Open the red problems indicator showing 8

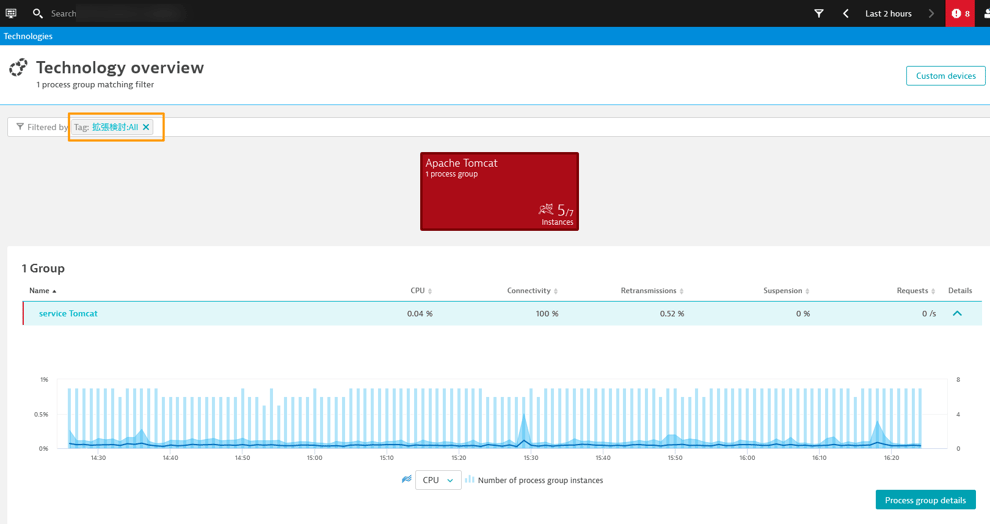960,13
